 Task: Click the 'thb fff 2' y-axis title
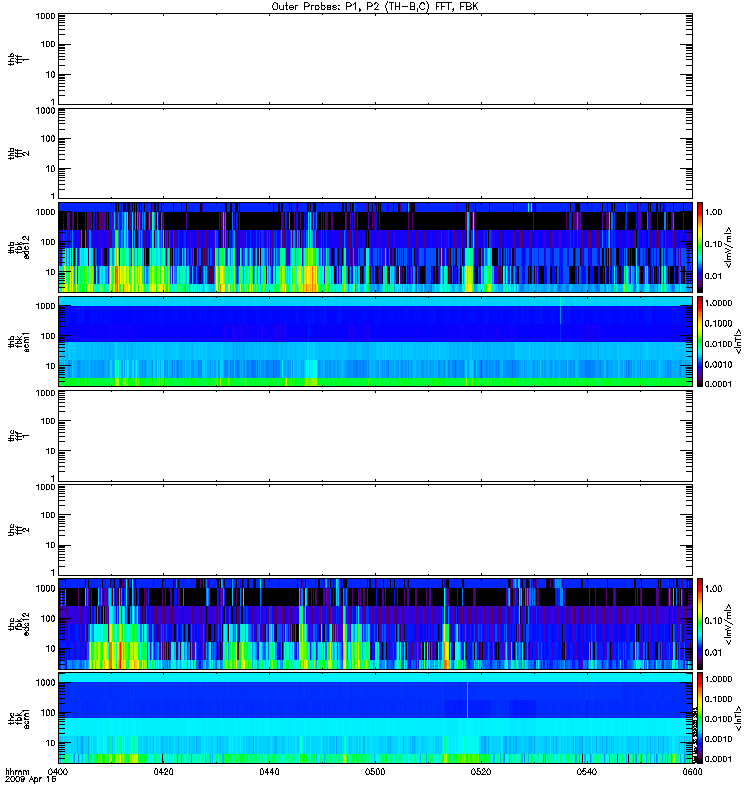(18, 153)
